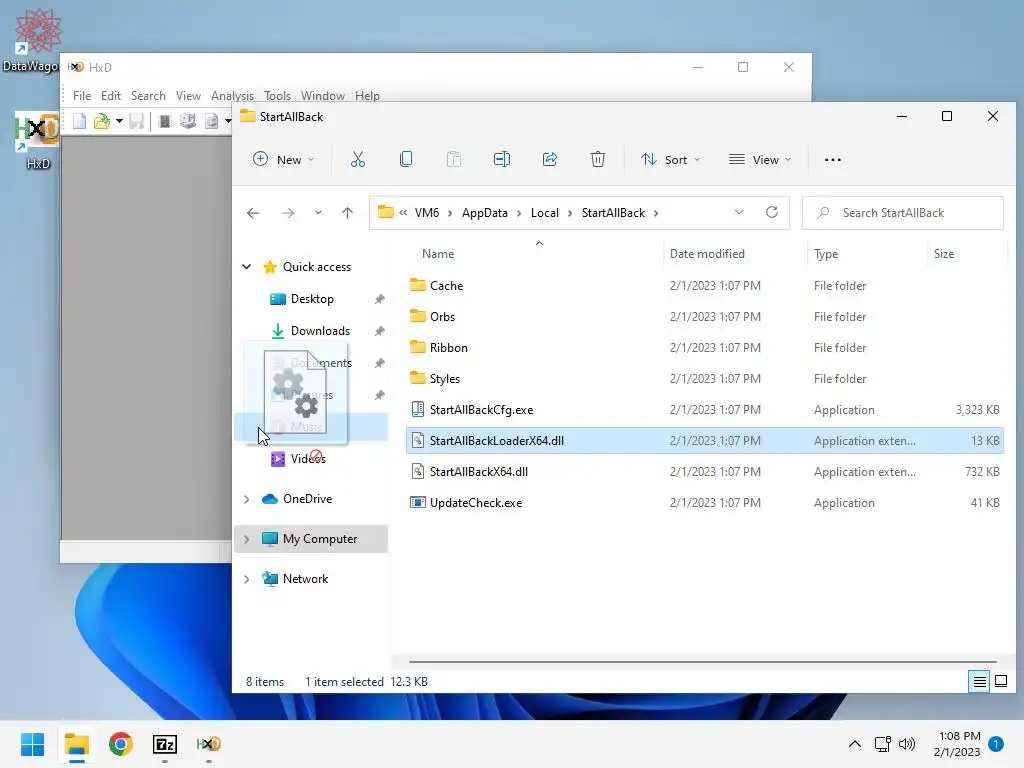Expand the OneDrive tree node

point(247,499)
